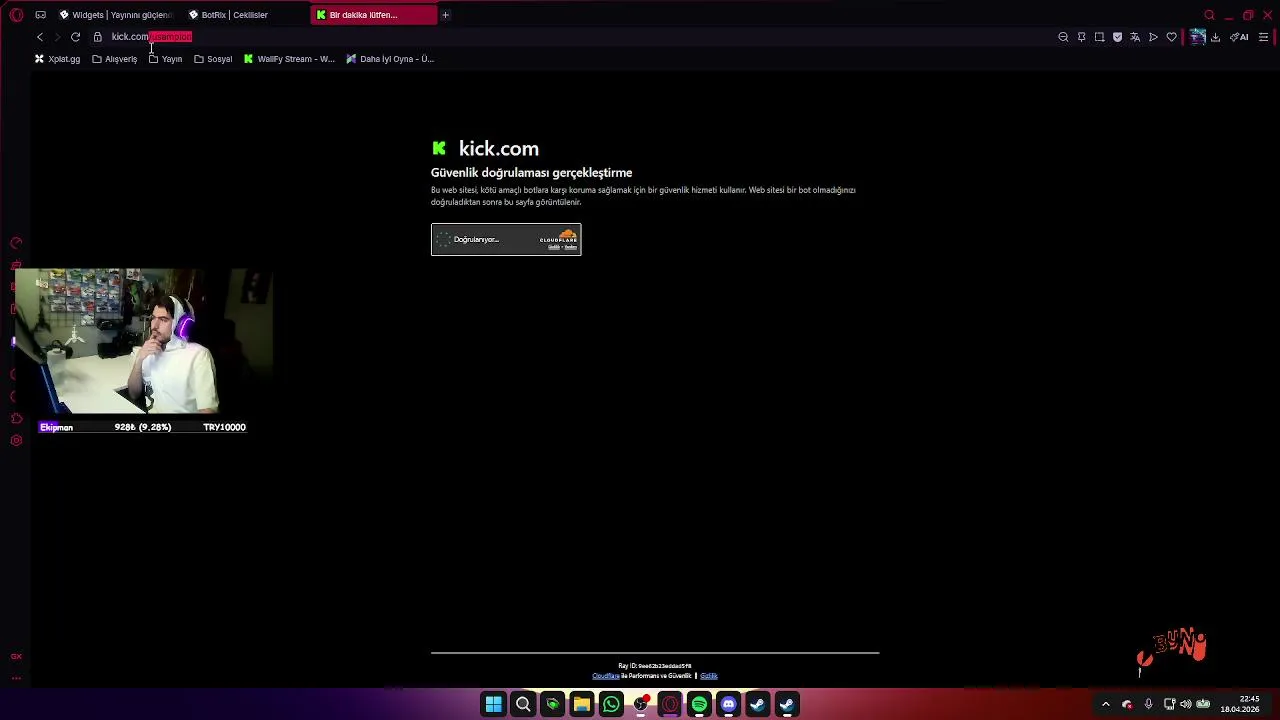Switch to the Widgets tab

click(116, 15)
